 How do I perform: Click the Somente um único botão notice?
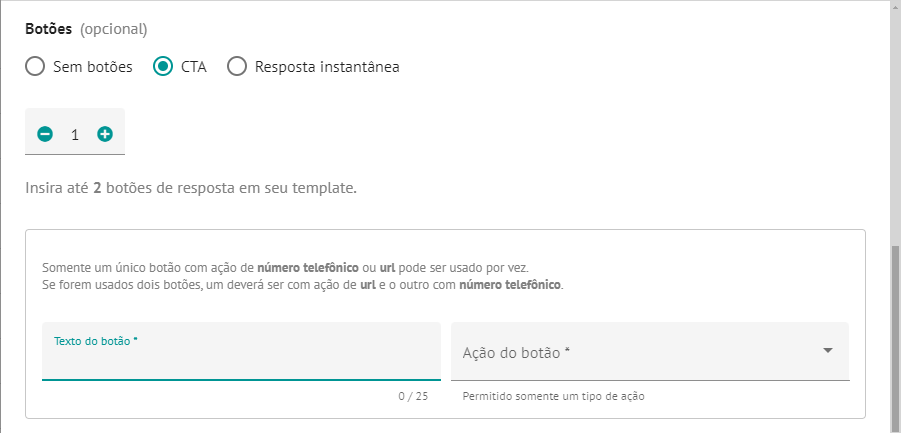(302, 276)
